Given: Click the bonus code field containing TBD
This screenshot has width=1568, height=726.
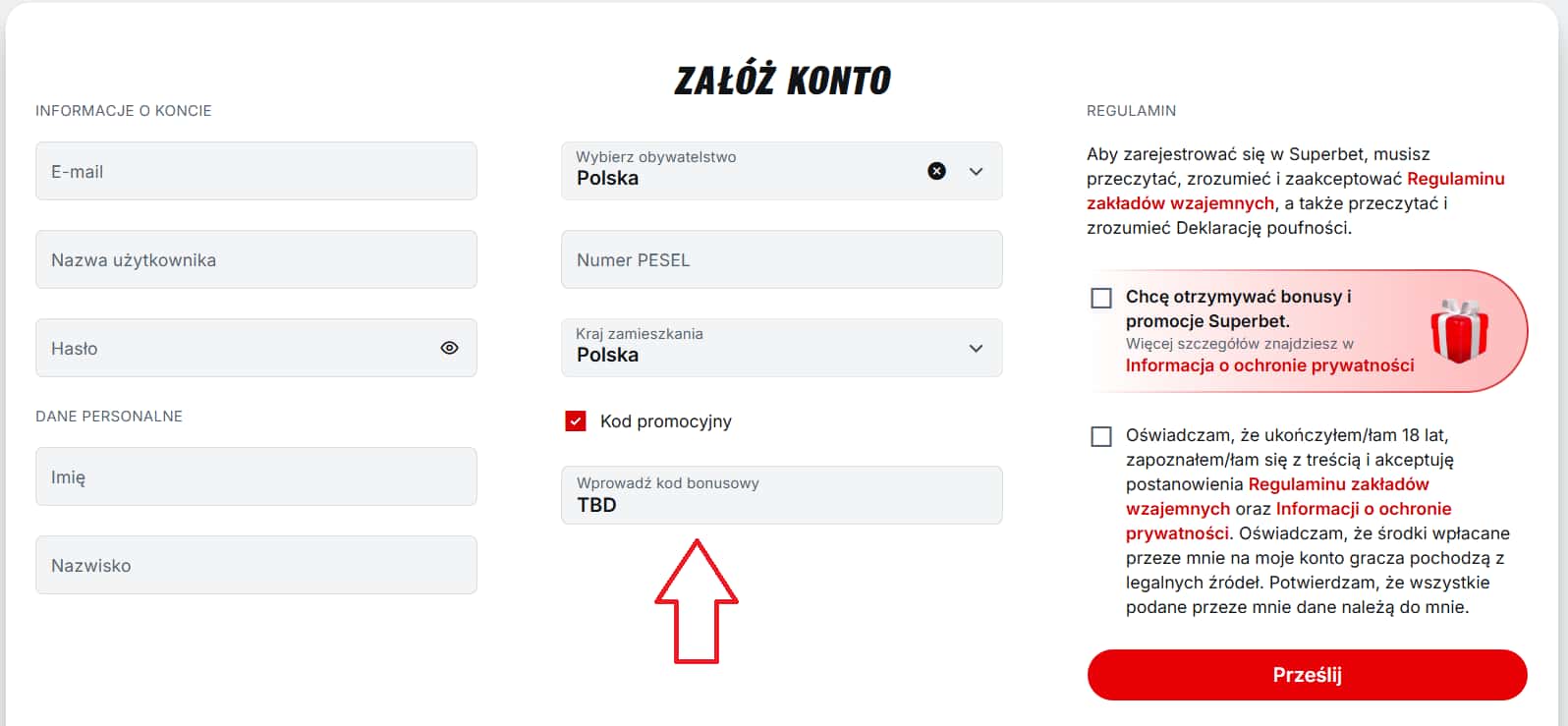Looking at the screenshot, I should [x=781, y=495].
